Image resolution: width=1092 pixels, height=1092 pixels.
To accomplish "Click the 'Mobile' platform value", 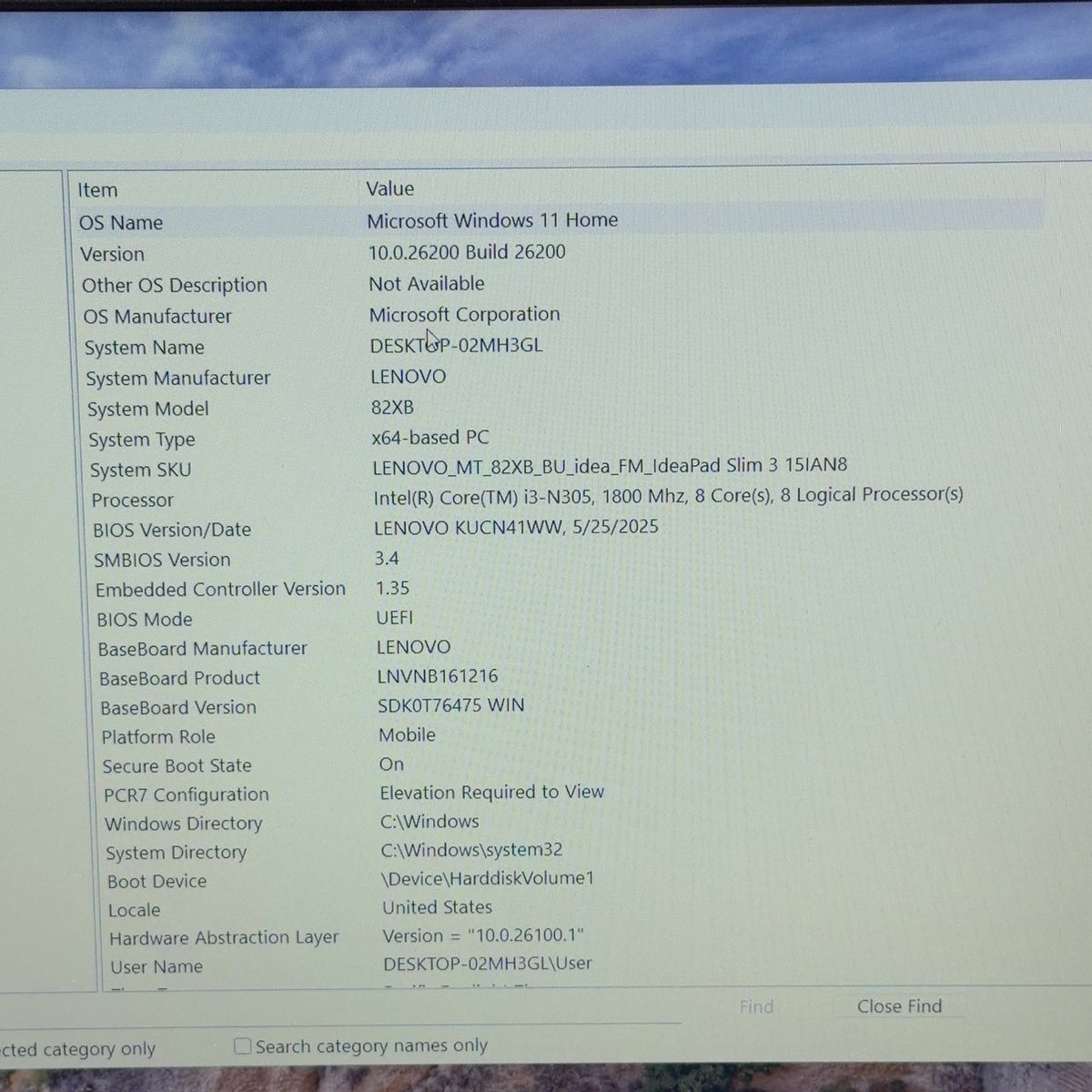I will (x=407, y=734).
